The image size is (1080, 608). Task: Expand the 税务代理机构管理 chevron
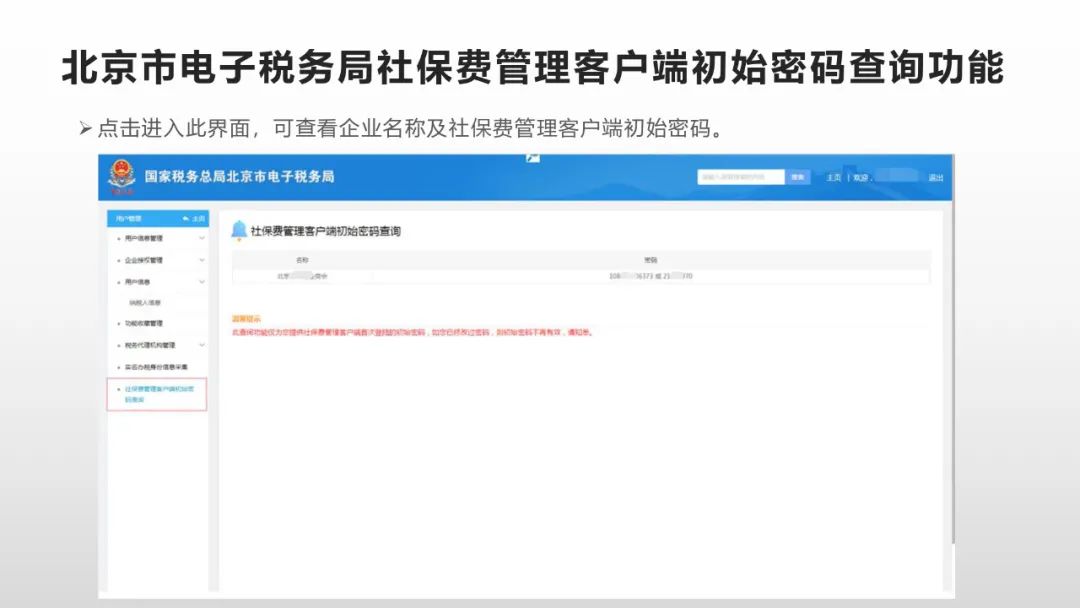[201, 345]
